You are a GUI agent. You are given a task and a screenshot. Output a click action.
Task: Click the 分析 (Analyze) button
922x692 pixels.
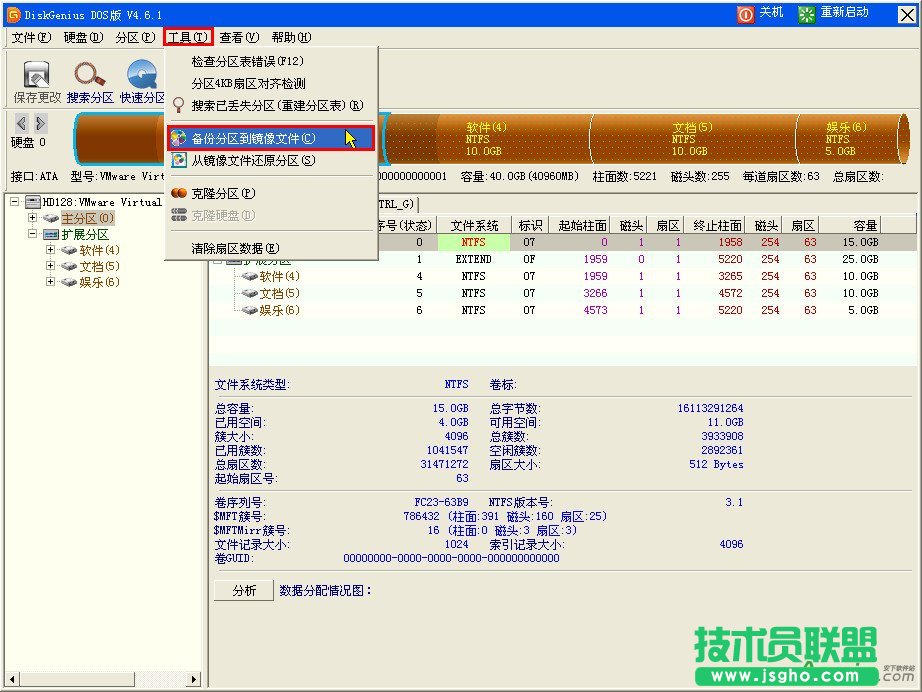tap(242, 590)
